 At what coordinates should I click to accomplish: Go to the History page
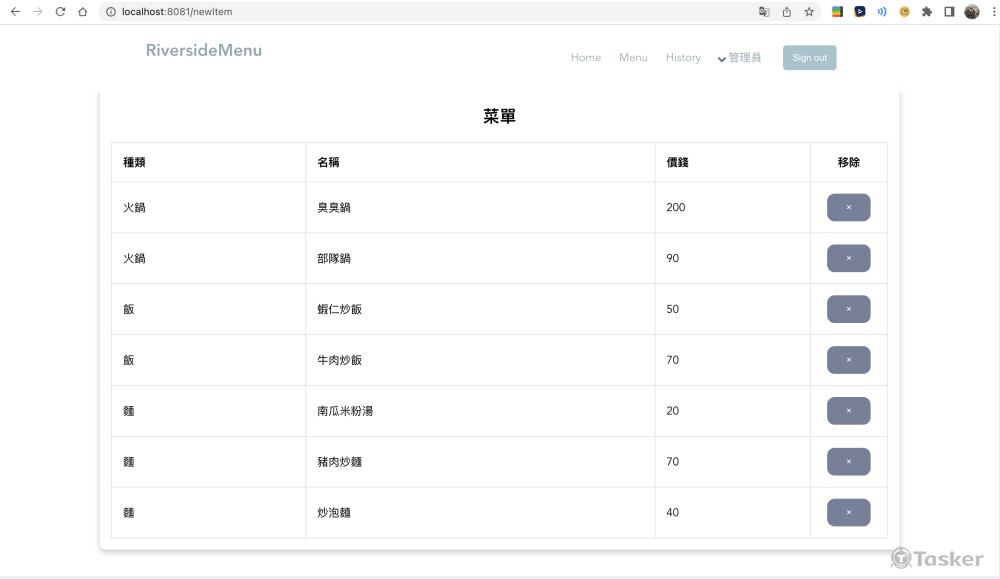[x=683, y=58]
